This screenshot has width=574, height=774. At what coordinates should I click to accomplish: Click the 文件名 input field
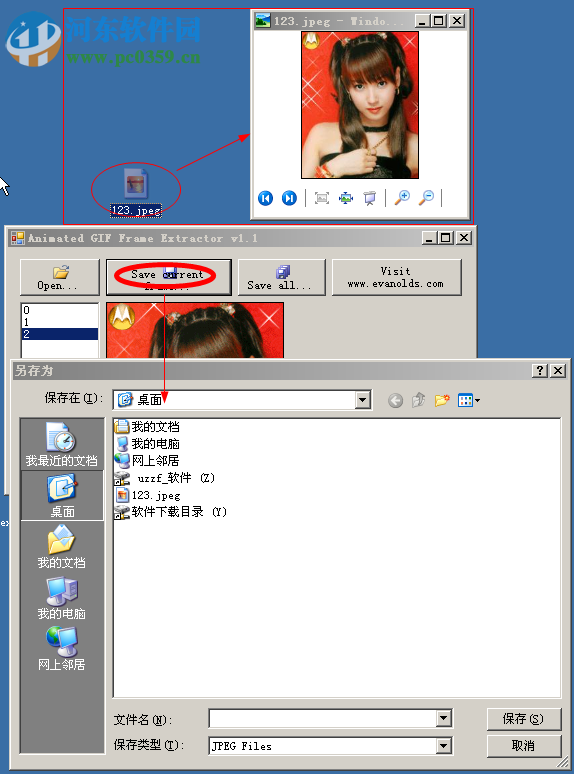point(323,719)
